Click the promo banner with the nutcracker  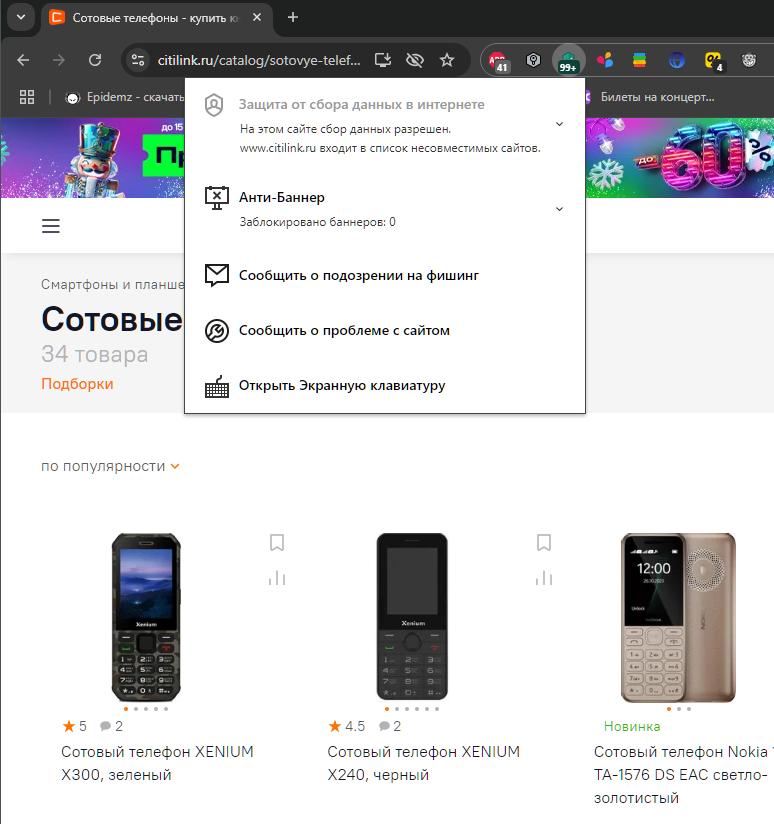[92, 158]
